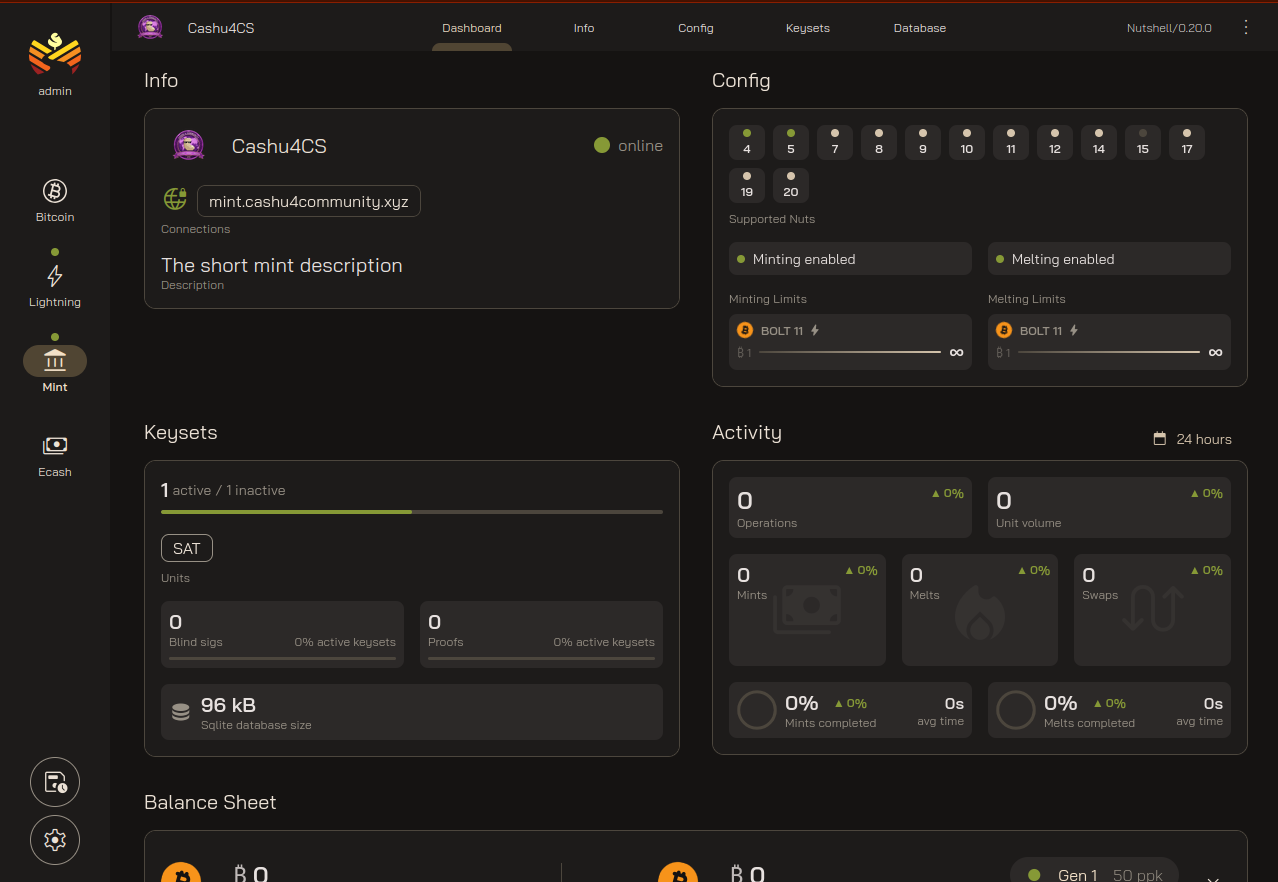Open settings via the gear icon

[55, 840]
